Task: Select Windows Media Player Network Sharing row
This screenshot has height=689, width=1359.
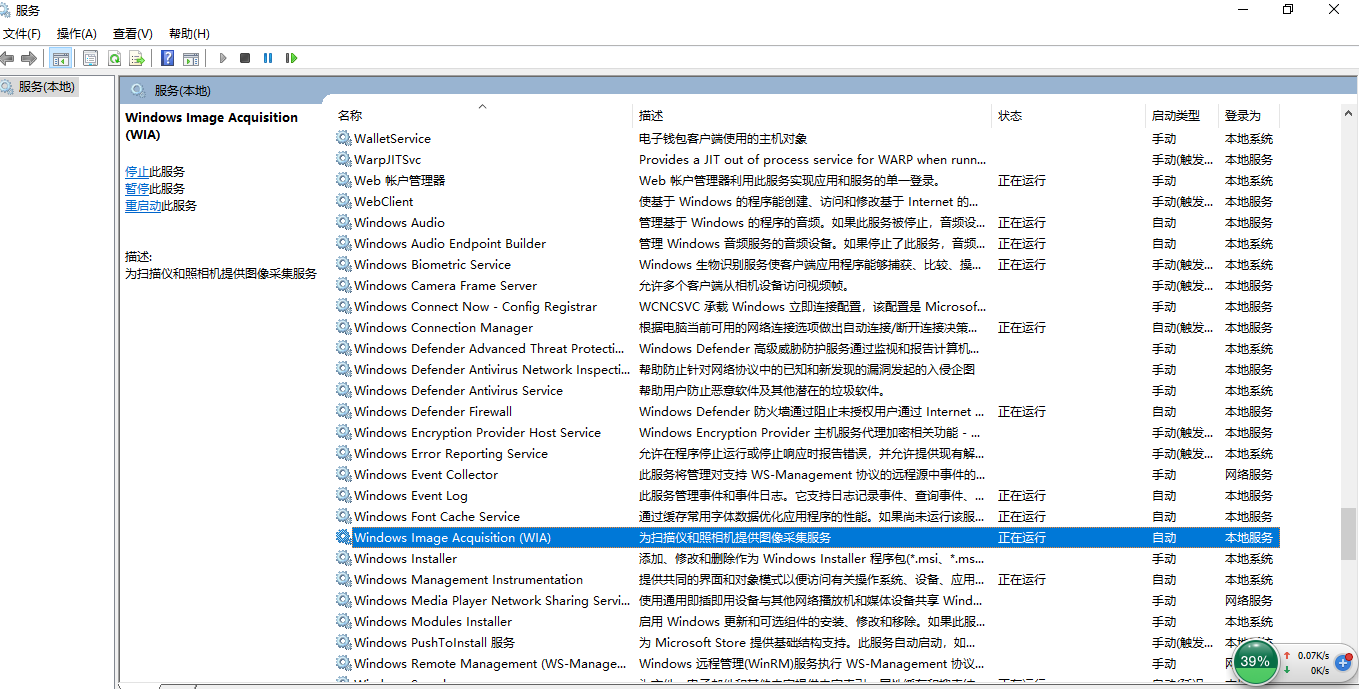Action: coord(807,600)
